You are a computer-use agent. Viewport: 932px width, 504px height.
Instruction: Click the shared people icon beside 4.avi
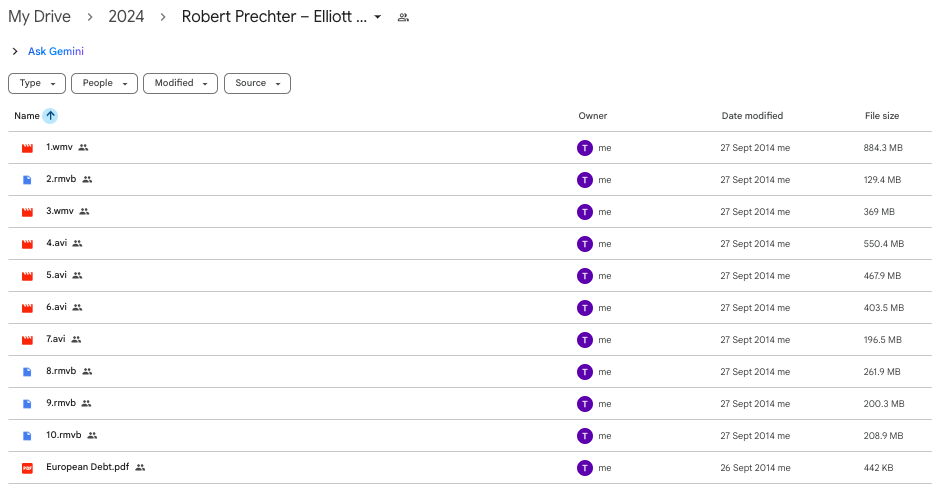(77, 243)
